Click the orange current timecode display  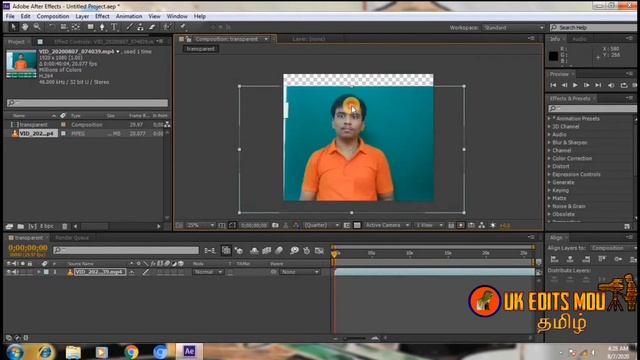pos(28,248)
